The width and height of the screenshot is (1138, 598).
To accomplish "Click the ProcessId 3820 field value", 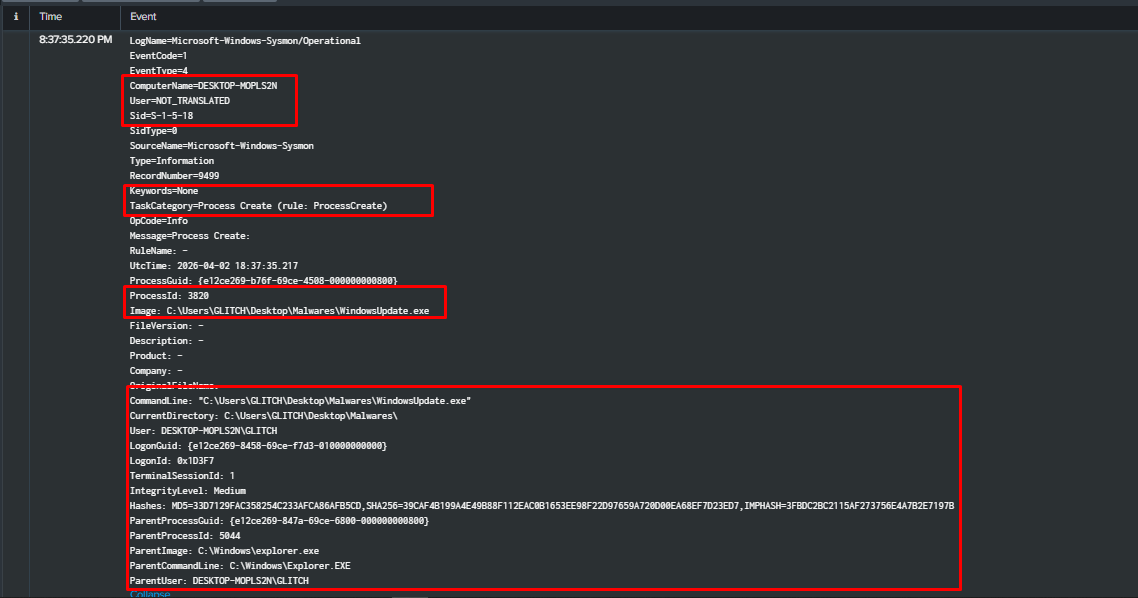I will tap(166, 295).
